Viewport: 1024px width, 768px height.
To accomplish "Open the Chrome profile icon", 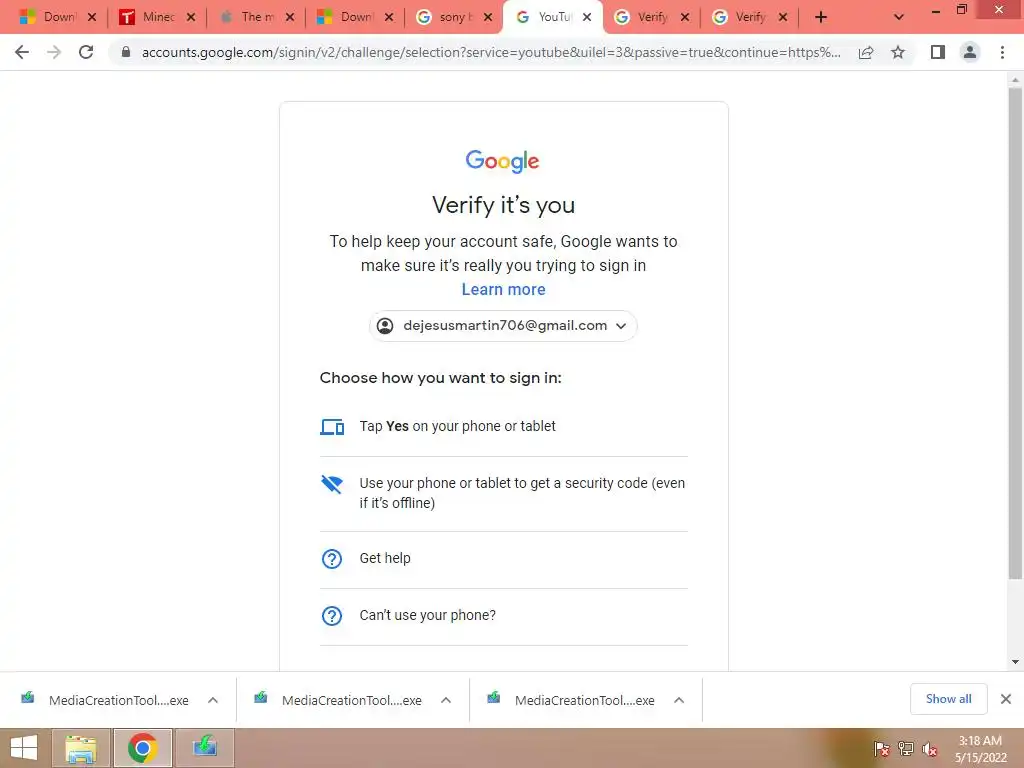I will click(x=970, y=52).
